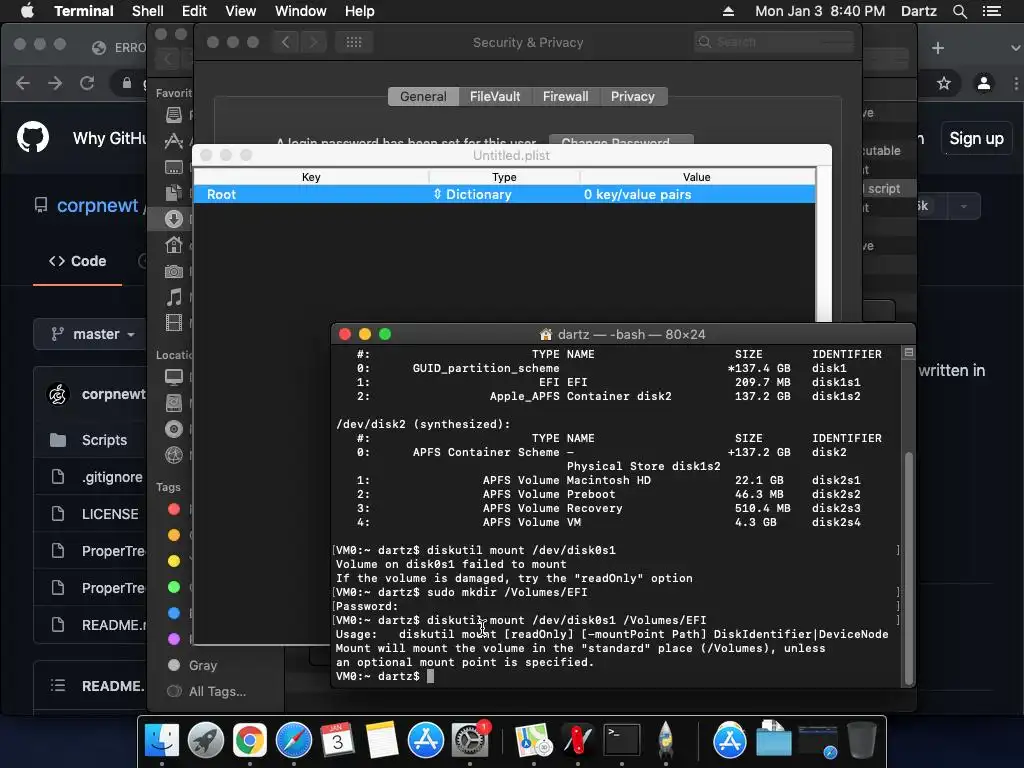This screenshot has width=1024, height=768.
Task: Click the Finder sidebar Home icon
Action: [x=174, y=245]
